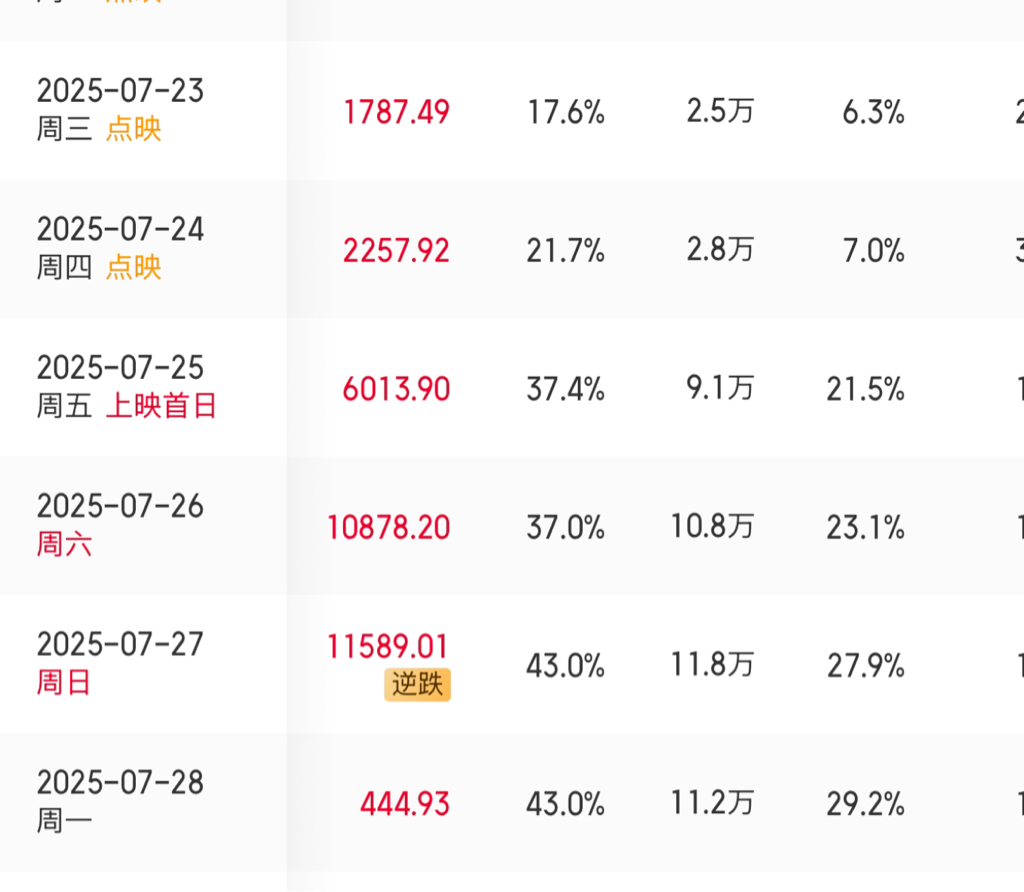Screen dimensions: 1024x892
Task: Click the 17.6% value in the 07-23 row
Action: (566, 112)
